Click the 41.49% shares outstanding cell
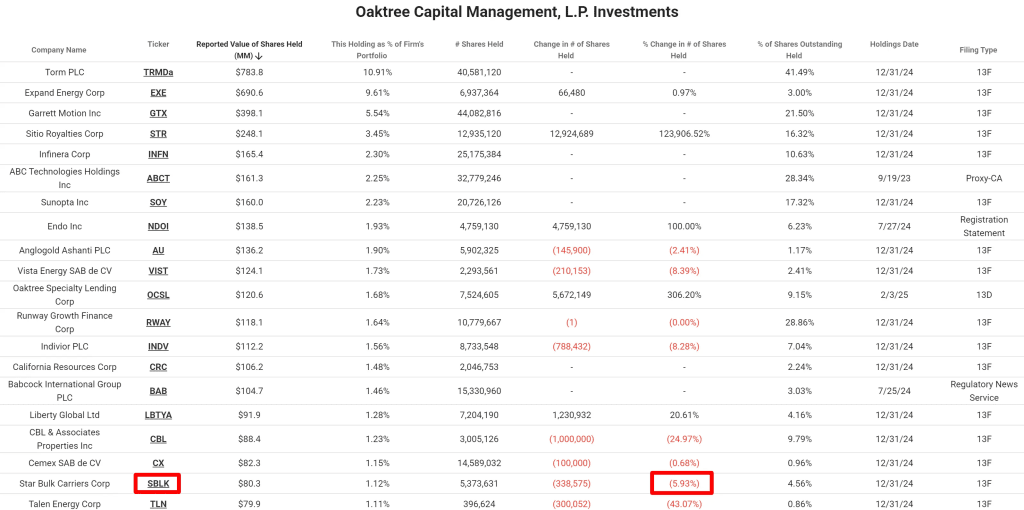The height and width of the screenshot is (510, 1024). point(799,72)
